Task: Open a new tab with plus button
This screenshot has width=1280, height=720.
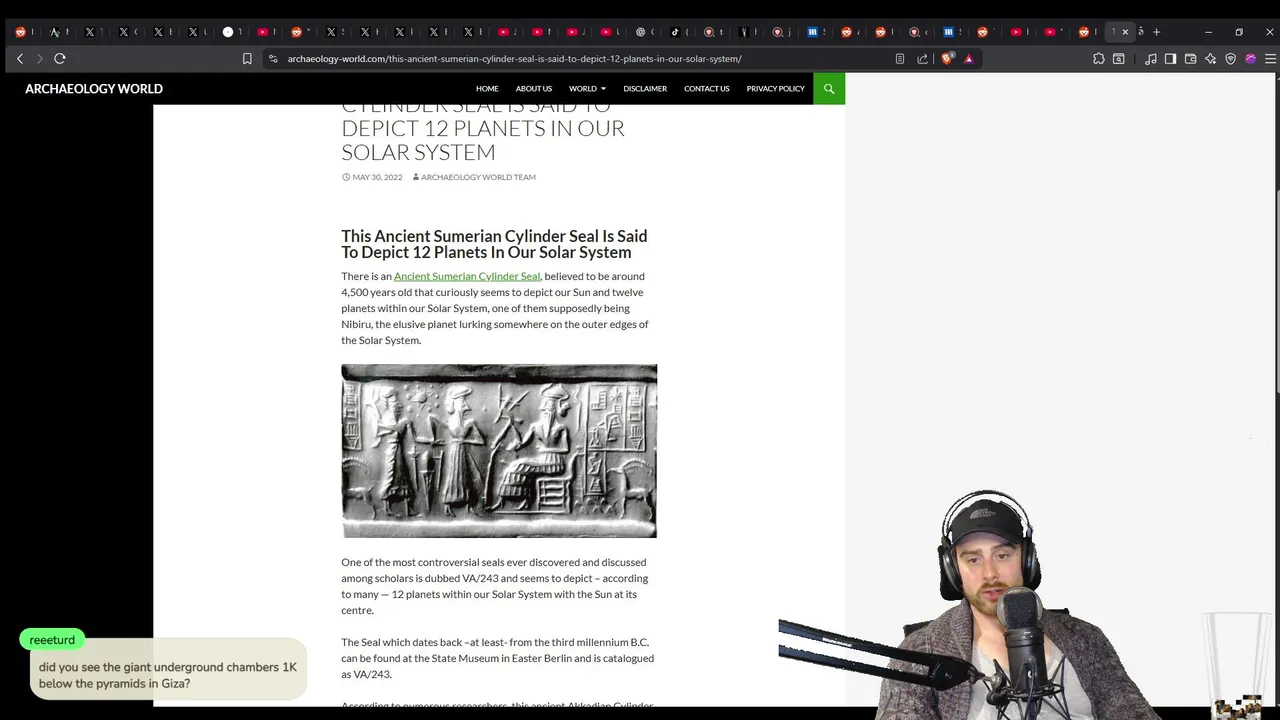Action: [x=1157, y=32]
